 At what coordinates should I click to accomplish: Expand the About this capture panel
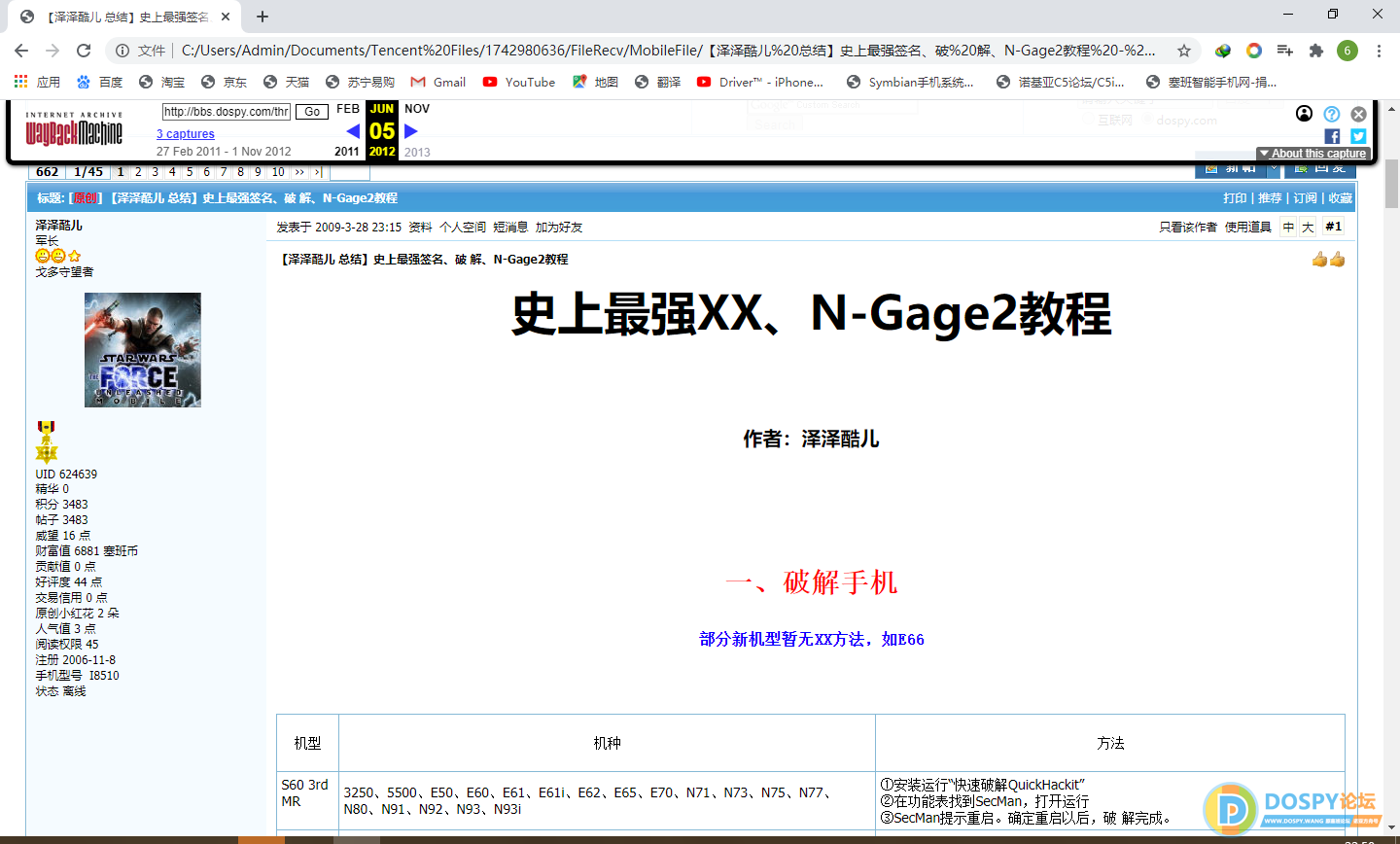click(1312, 154)
